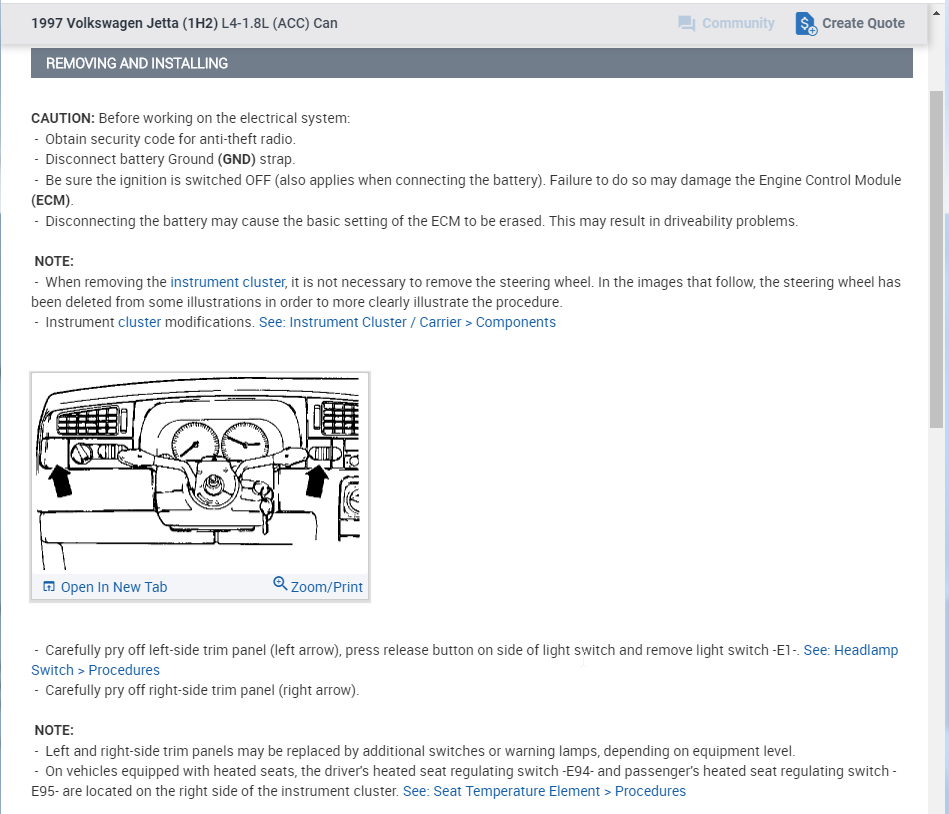Click Open In New Tab text link
This screenshot has width=949, height=814.
tap(114, 587)
